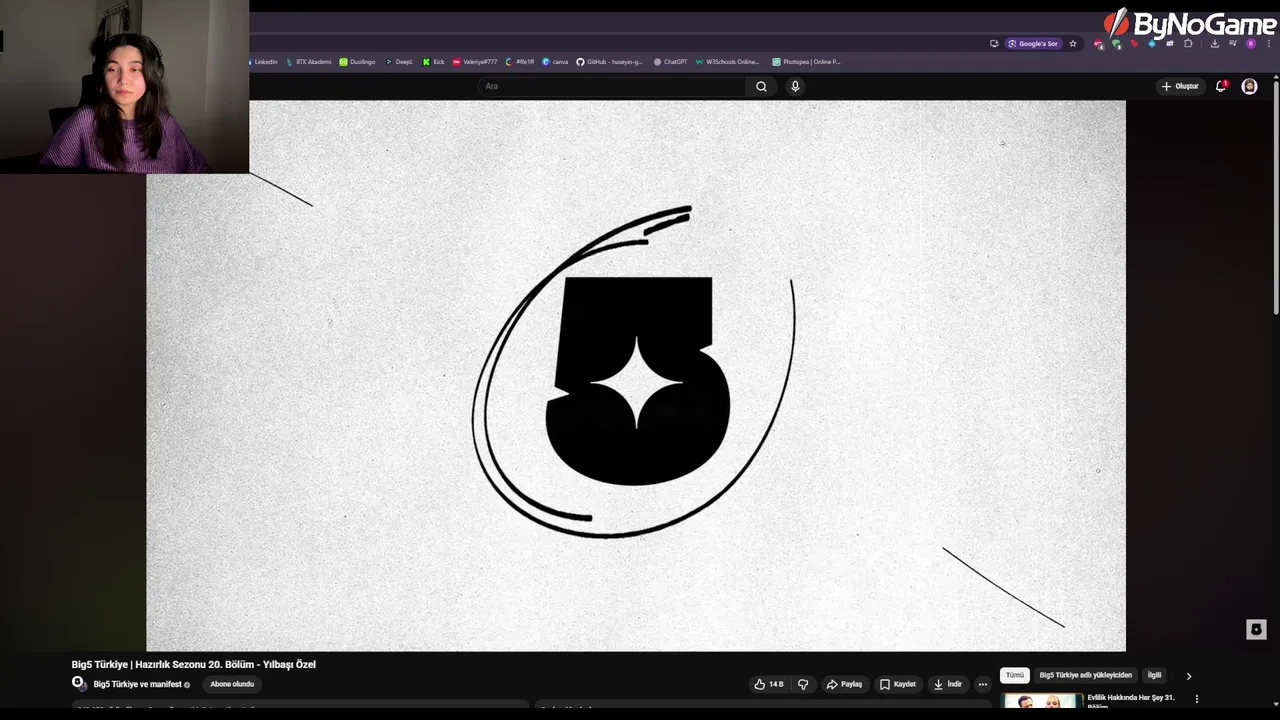Viewport: 1280px width, 720px height.
Task: Open YouTube notifications bell
Action: (x=1221, y=86)
